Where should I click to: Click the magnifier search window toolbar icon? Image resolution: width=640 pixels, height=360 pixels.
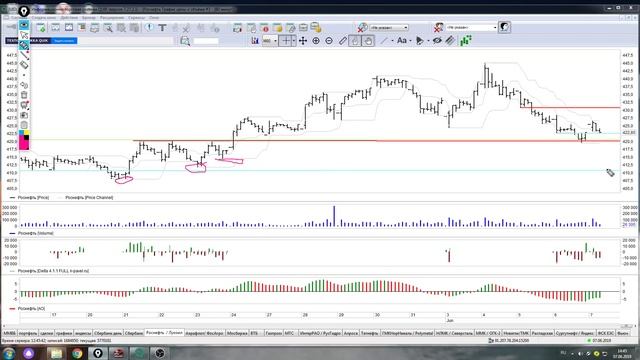tap(108, 27)
